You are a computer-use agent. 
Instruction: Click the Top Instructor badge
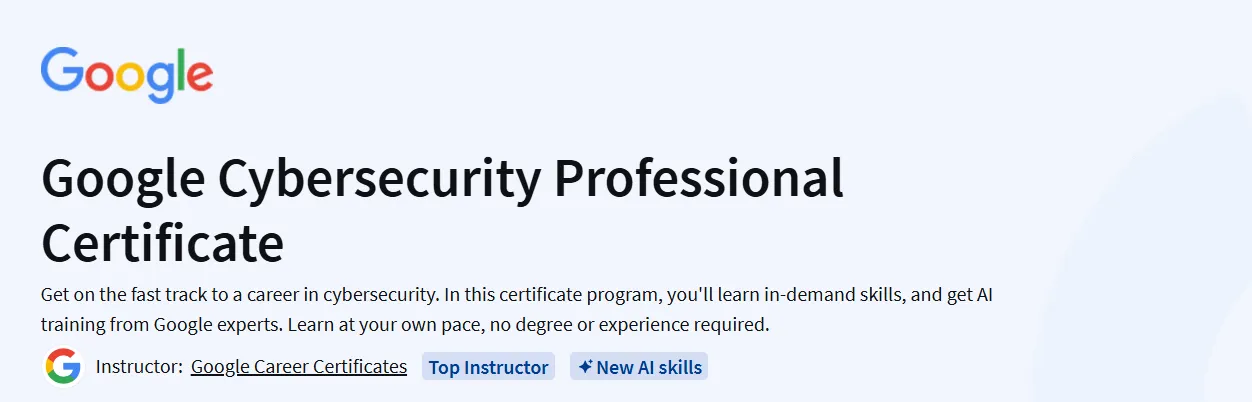(x=488, y=367)
